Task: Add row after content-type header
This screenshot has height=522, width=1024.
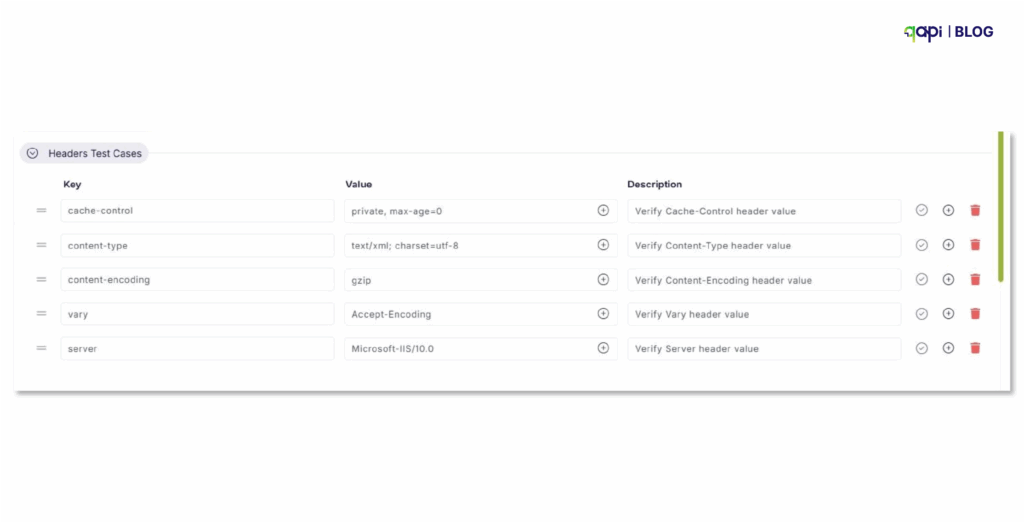Action: (948, 245)
